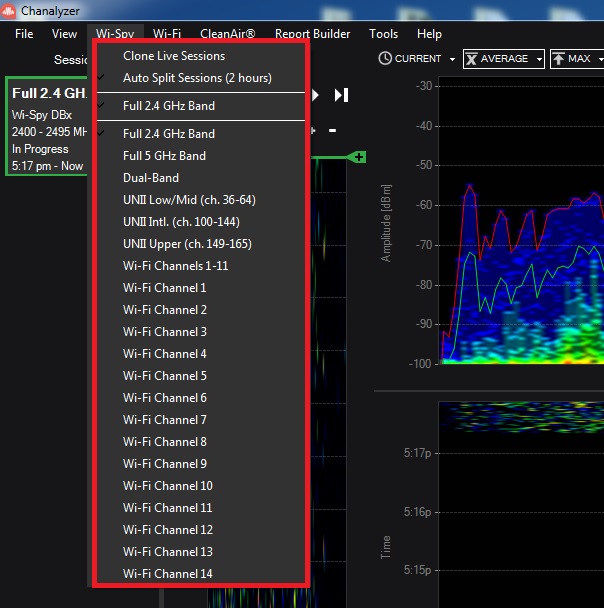Open the Report Builder menu

click(312, 34)
